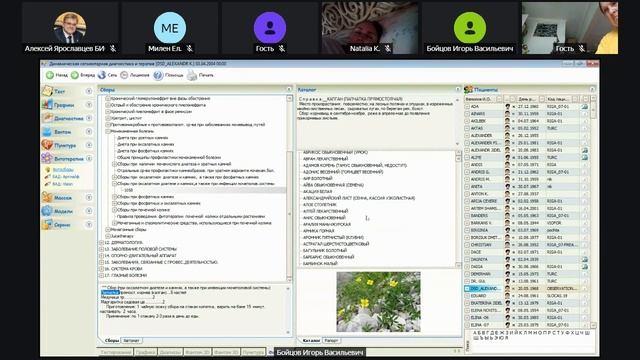The image size is (640, 360).
Task: Click the Пациенты panel header people icon
Action: coord(468,89)
